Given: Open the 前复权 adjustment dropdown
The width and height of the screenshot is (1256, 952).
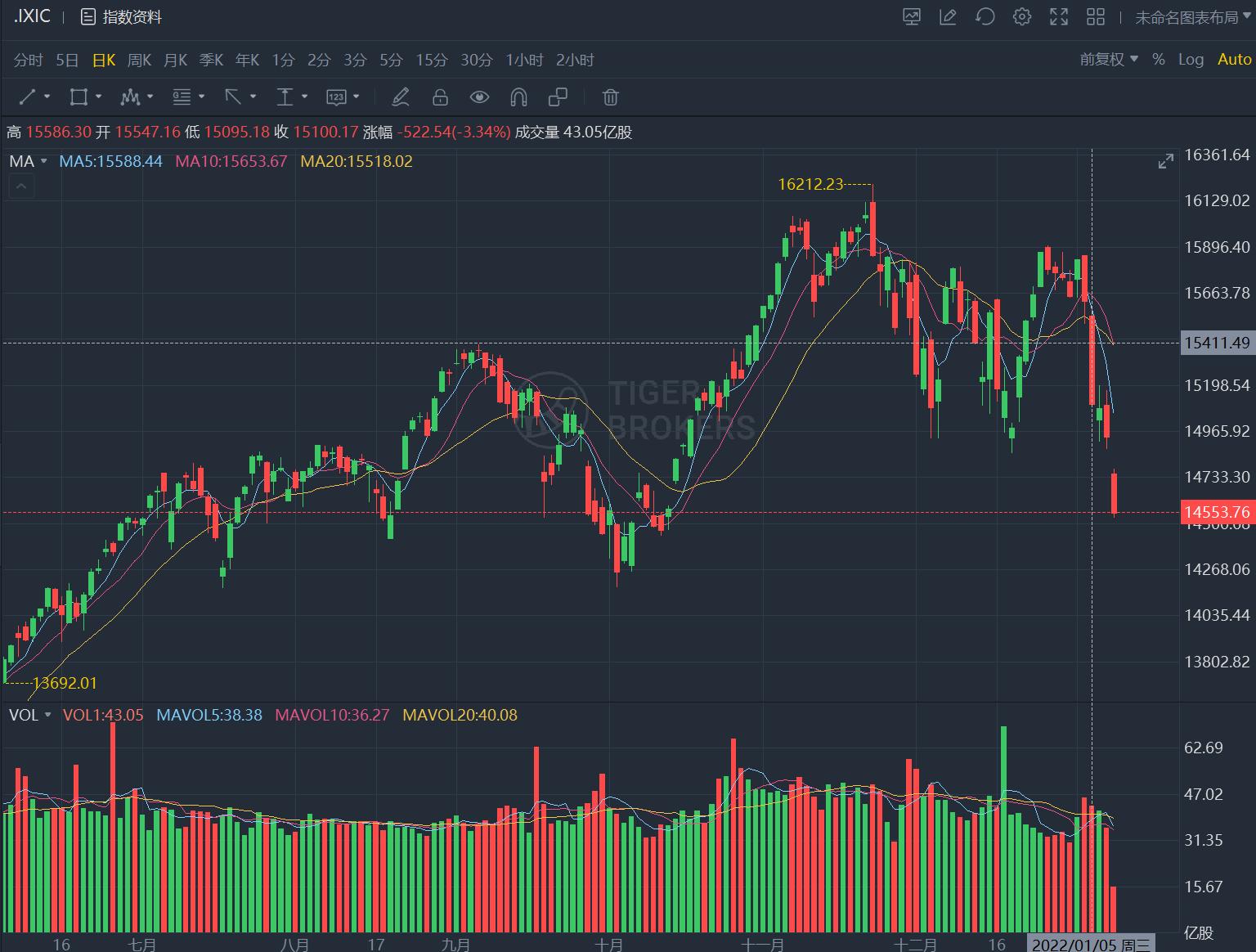Looking at the screenshot, I should click(x=1109, y=60).
